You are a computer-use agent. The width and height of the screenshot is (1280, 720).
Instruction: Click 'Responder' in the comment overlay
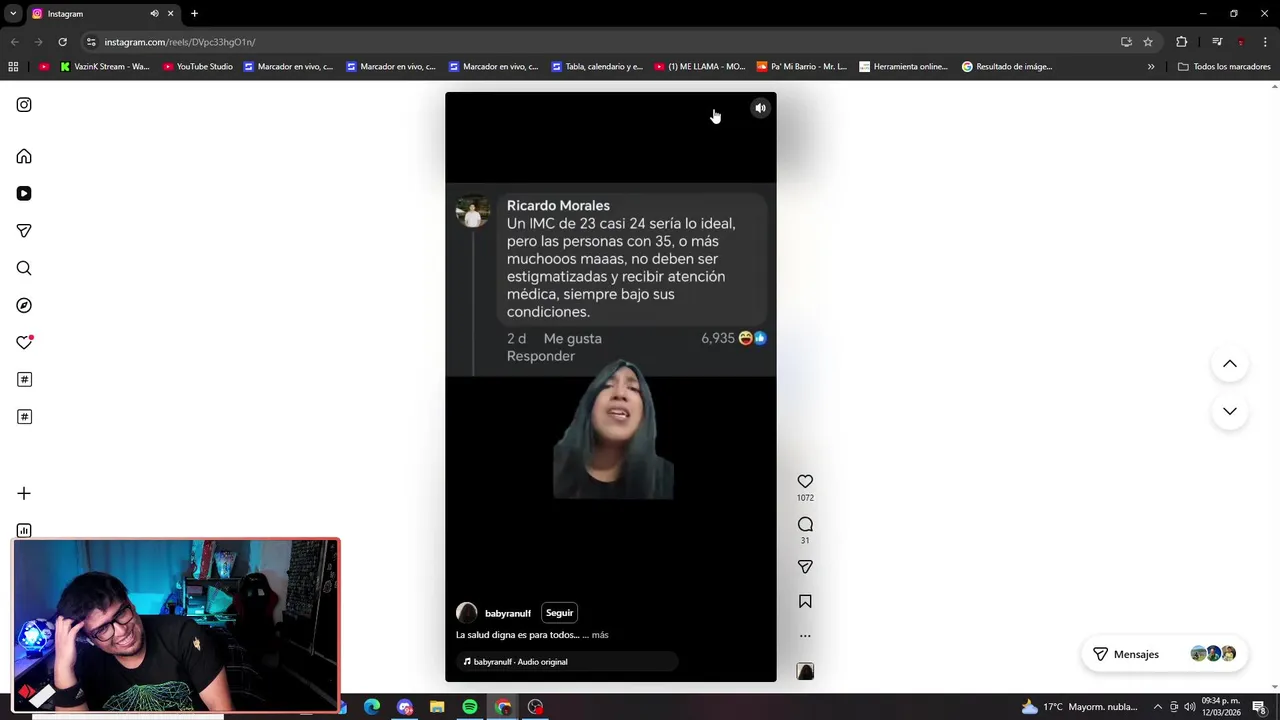click(x=540, y=356)
